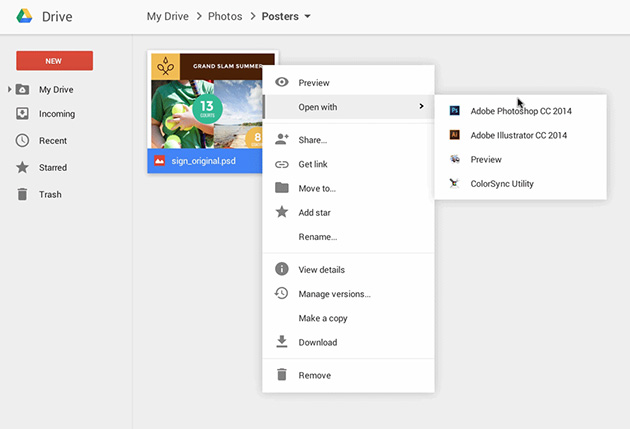Click the Adobe Photoshop CC 2014 icon

tap(455, 111)
